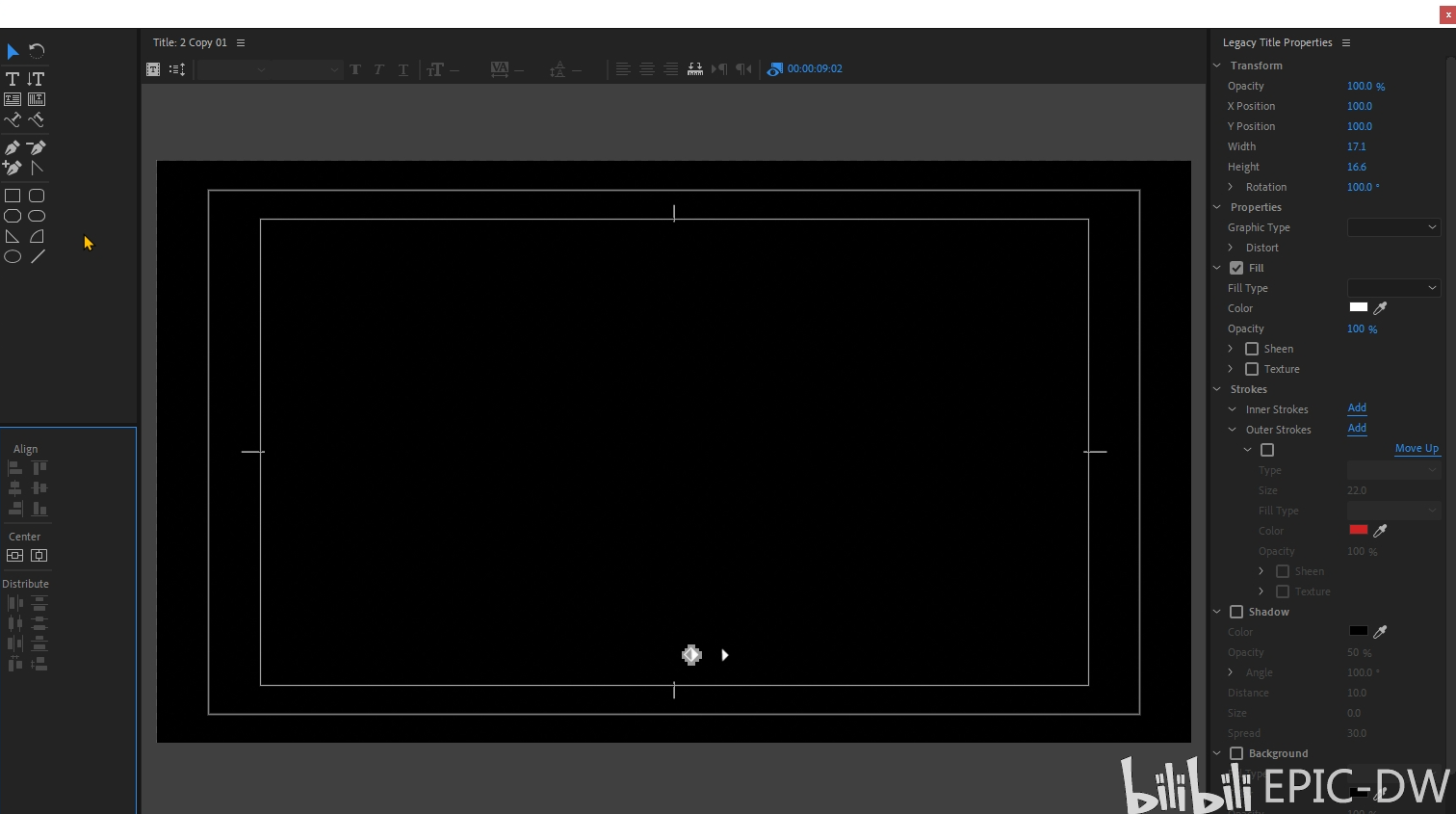The height and width of the screenshot is (814, 1456).
Task: Center the object vertically
Action: point(14,556)
